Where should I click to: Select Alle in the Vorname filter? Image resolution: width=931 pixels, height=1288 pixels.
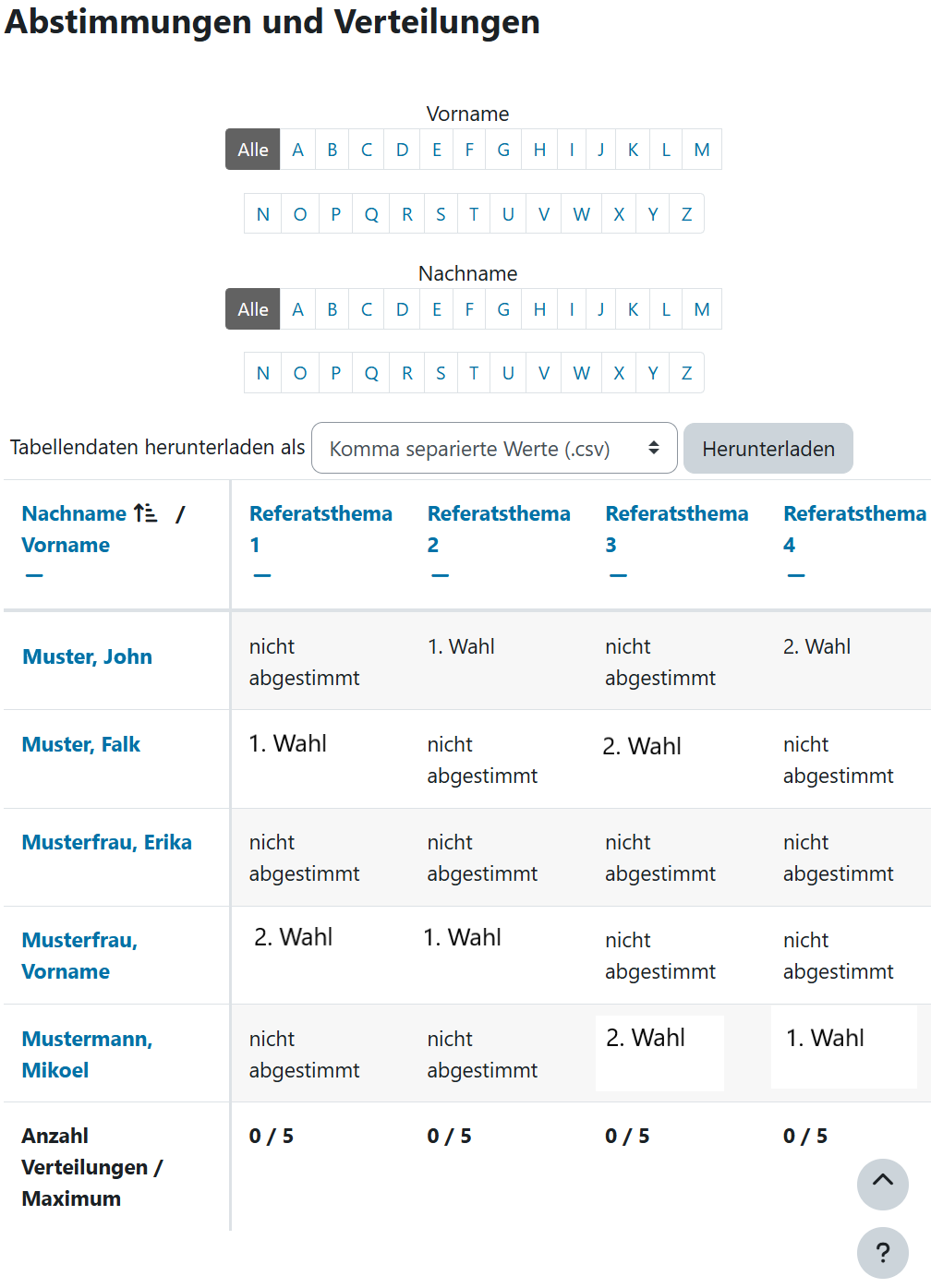coord(251,149)
